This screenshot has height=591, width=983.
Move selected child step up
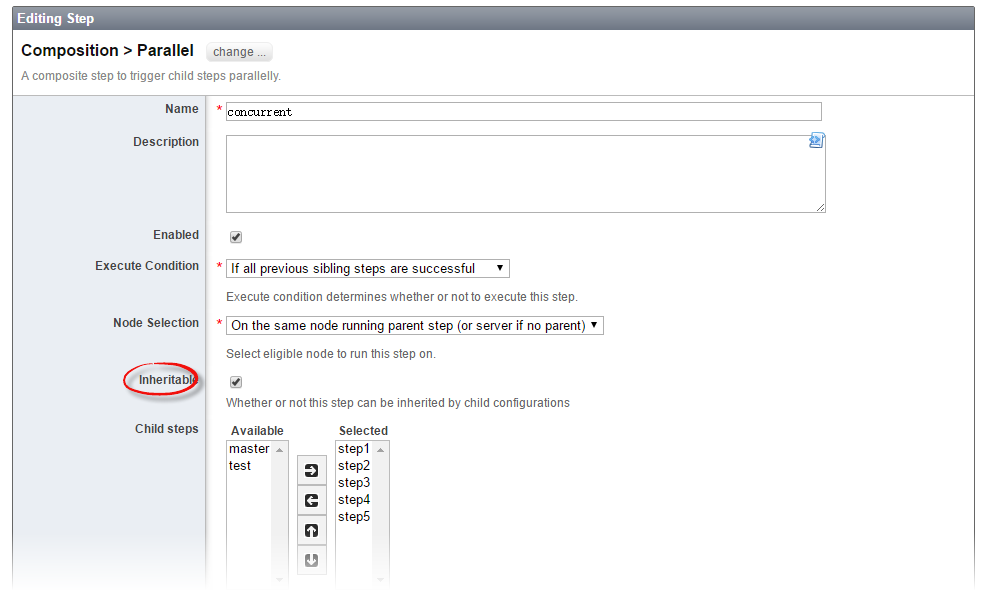[x=312, y=530]
